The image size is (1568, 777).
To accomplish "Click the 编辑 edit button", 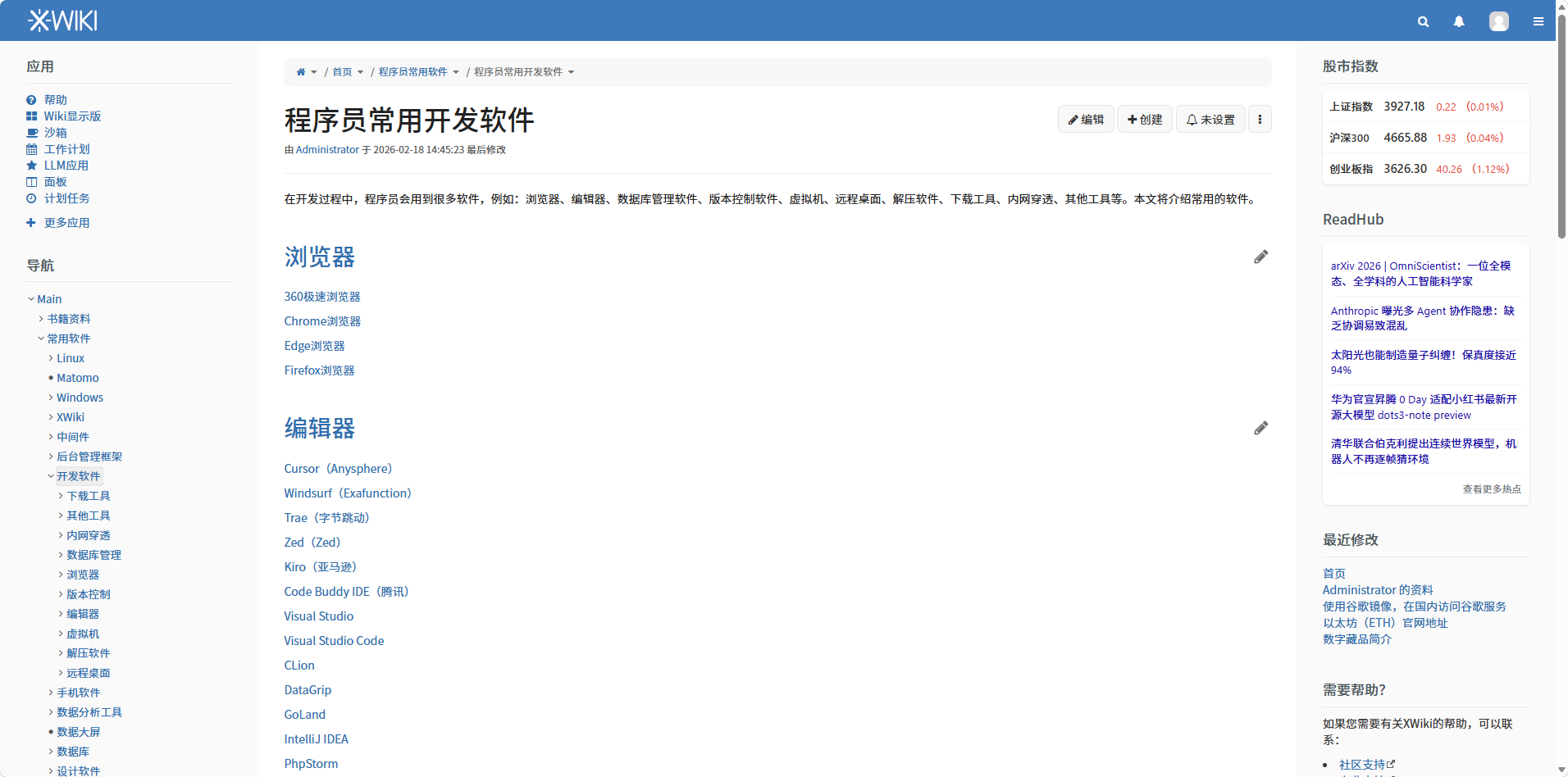I will 1086,120.
